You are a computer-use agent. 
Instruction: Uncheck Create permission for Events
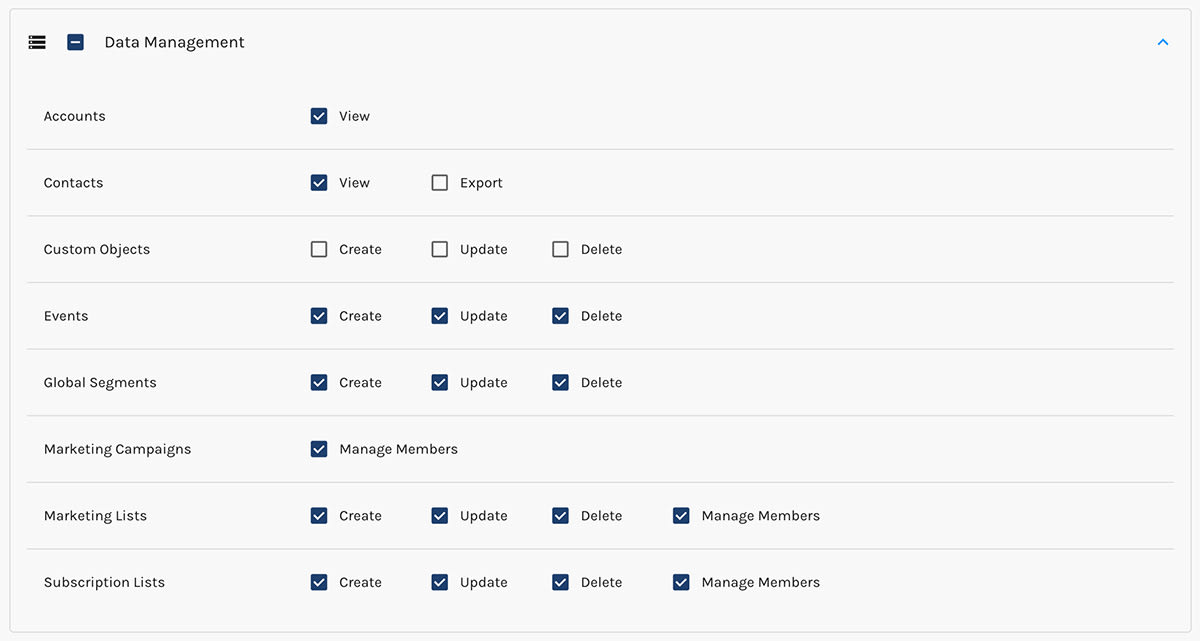click(319, 315)
